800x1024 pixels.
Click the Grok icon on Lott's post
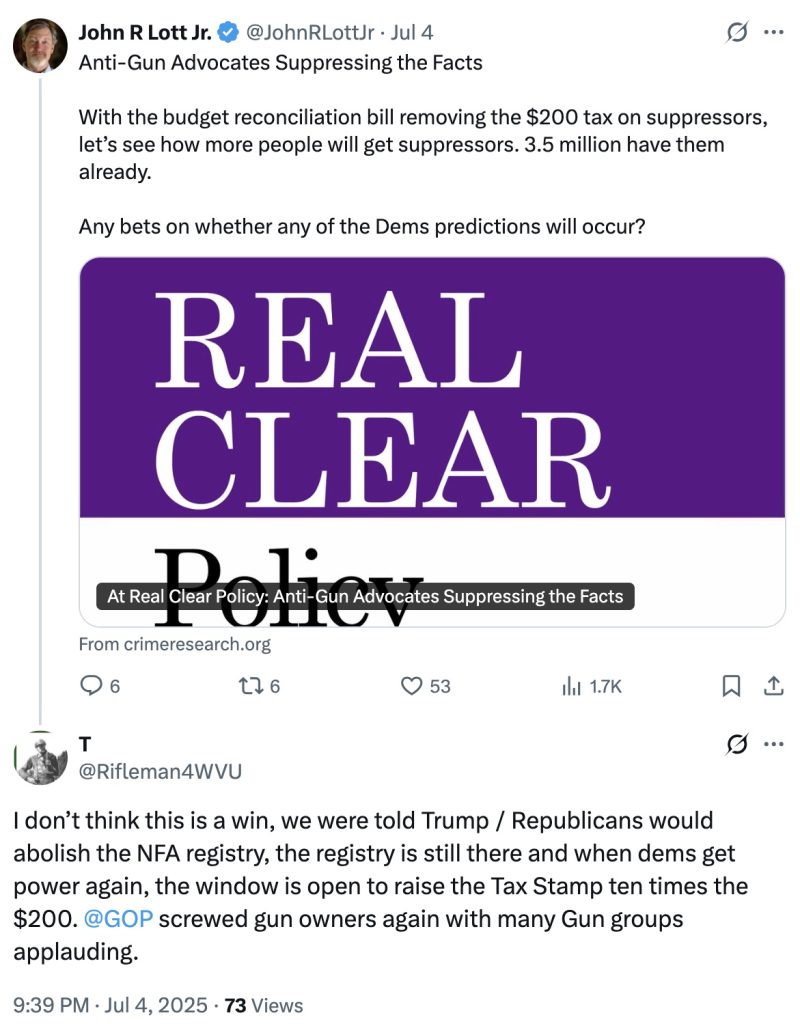point(737,33)
